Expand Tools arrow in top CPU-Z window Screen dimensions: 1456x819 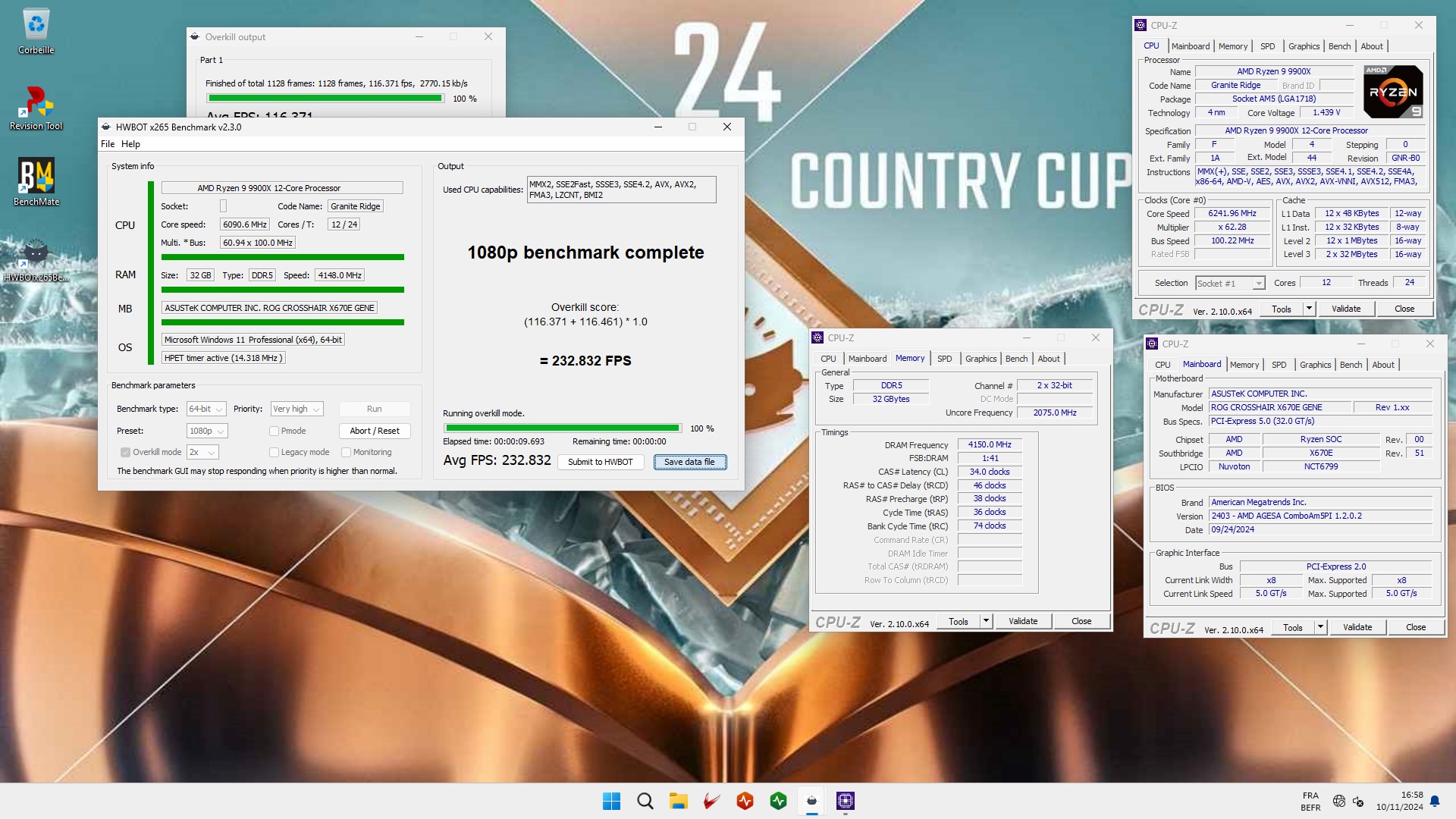pyautogui.click(x=1309, y=309)
